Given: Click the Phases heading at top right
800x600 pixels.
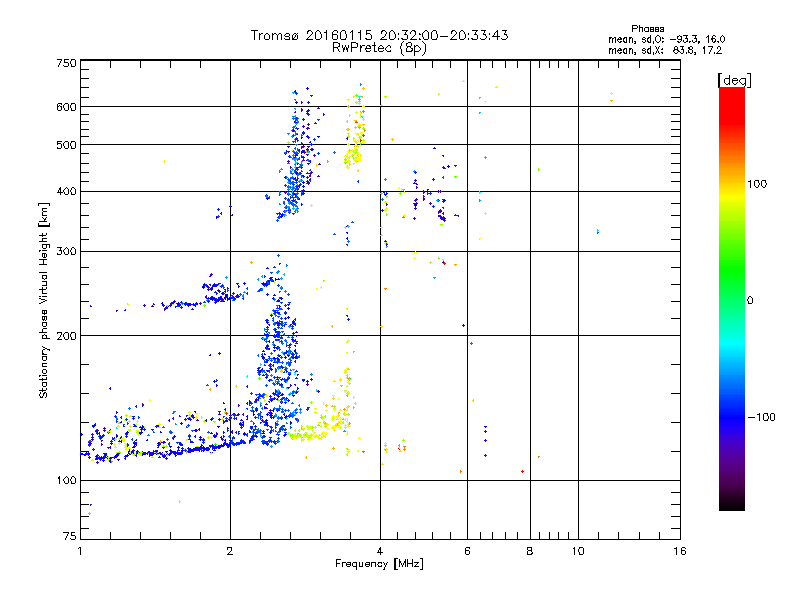Looking at the screenshot, I should pyautogui.click(x=647, y=29).
